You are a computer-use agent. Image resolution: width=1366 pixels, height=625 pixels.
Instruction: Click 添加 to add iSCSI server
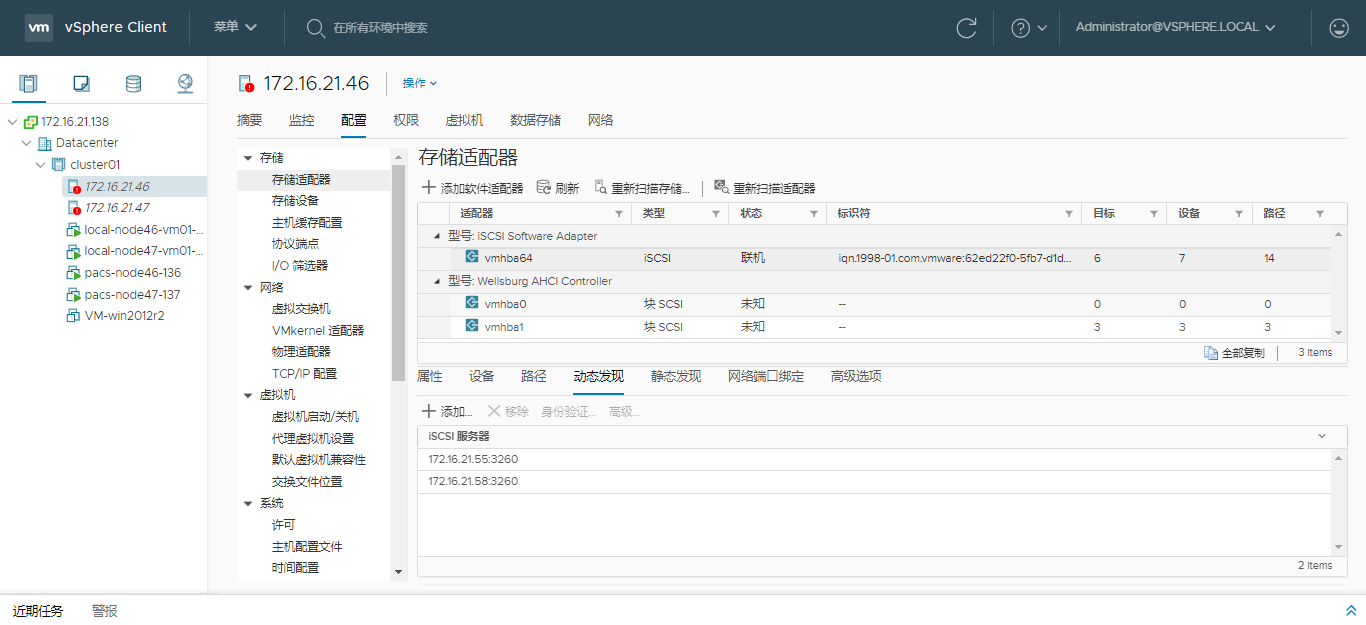coord(447,411)
